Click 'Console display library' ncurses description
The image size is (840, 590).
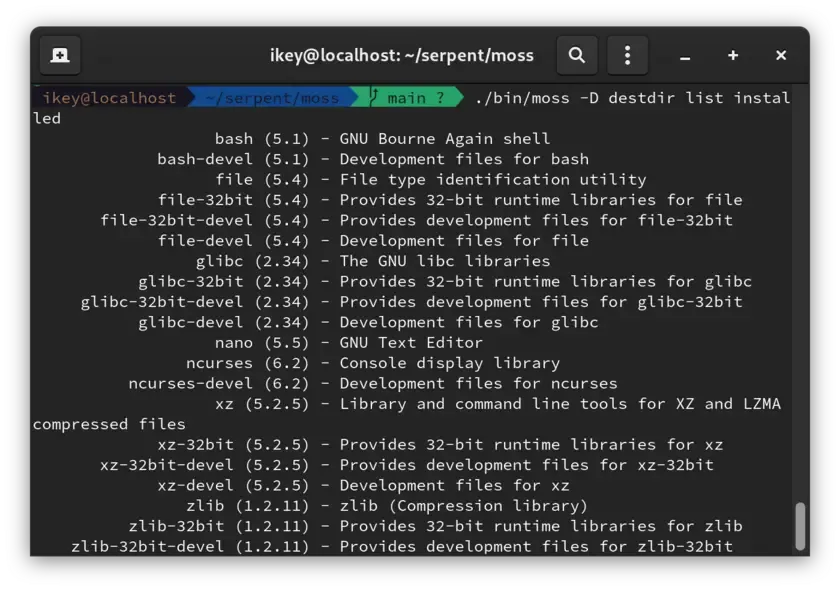click(x=449, y=363)
